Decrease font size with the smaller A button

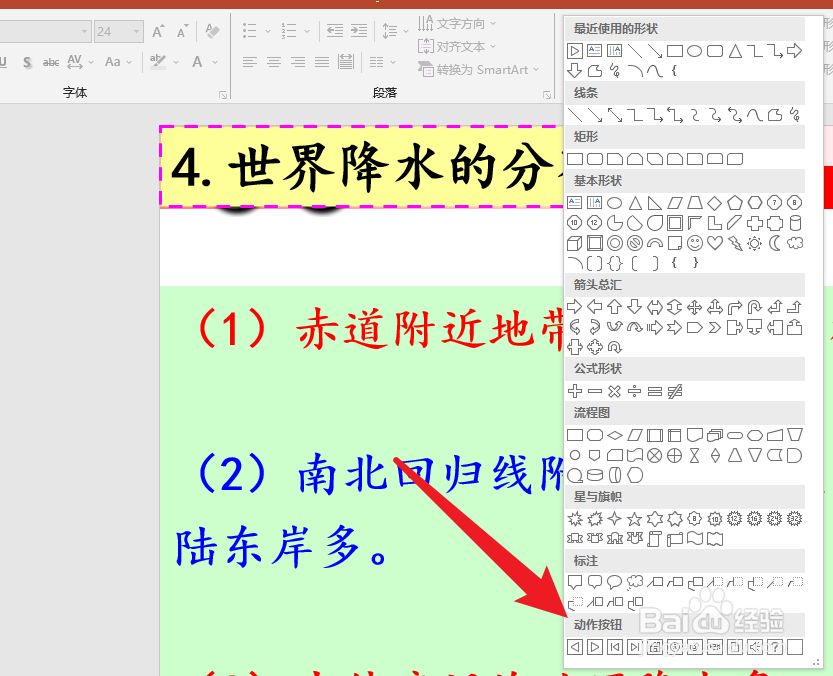[182, 31]
